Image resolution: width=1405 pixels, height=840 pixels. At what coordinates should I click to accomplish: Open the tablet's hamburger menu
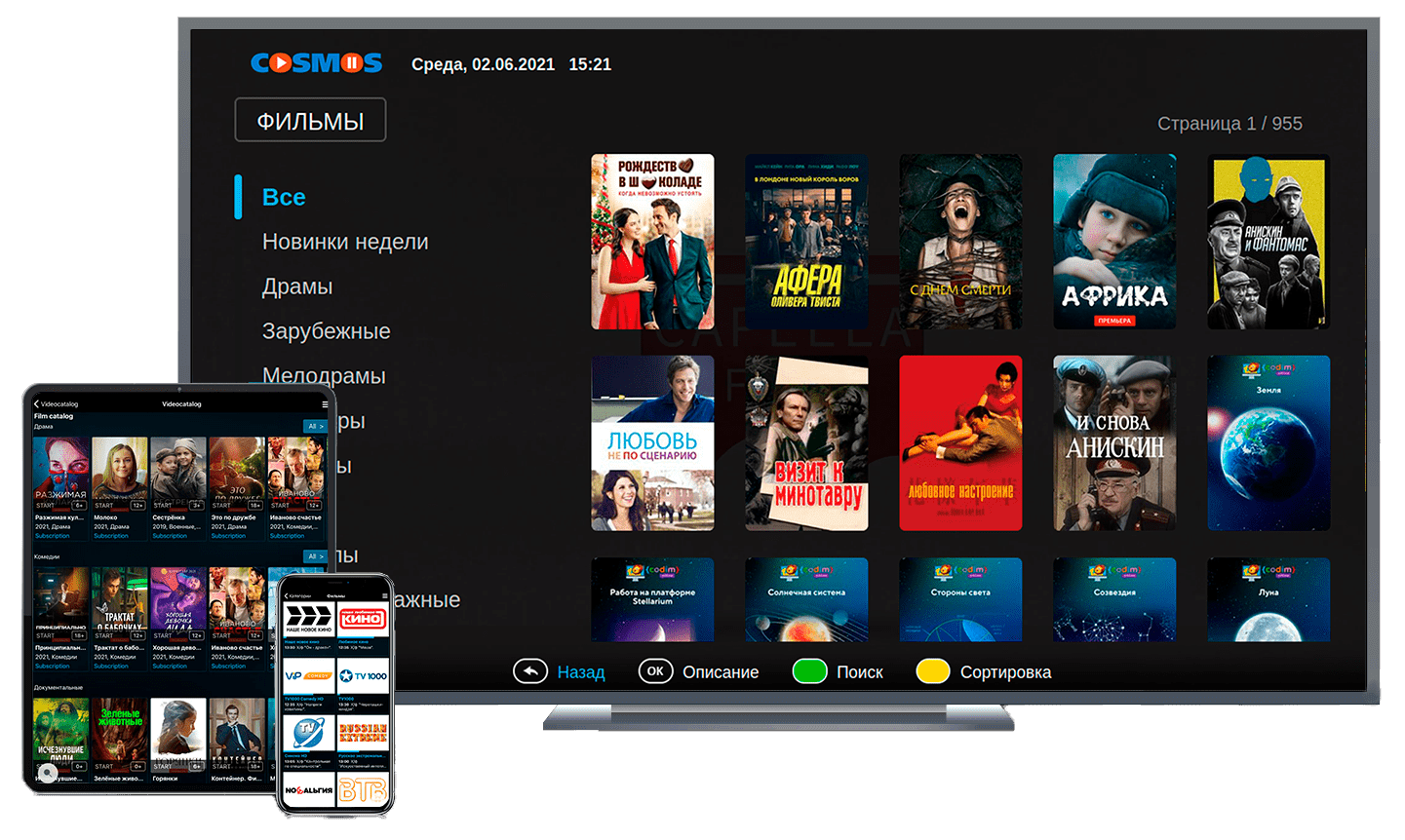point(325,403)
